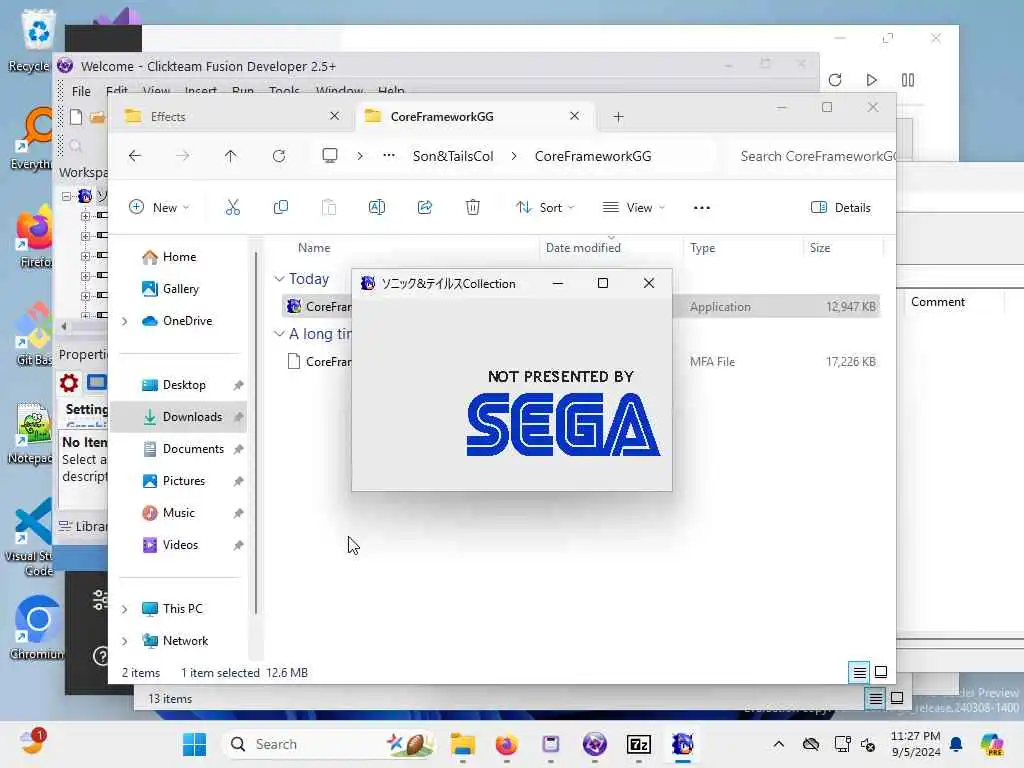The height and width of the screenshot is (768, 1024).
Task: Open Documents in navigation pane
Action: [193, 449]
